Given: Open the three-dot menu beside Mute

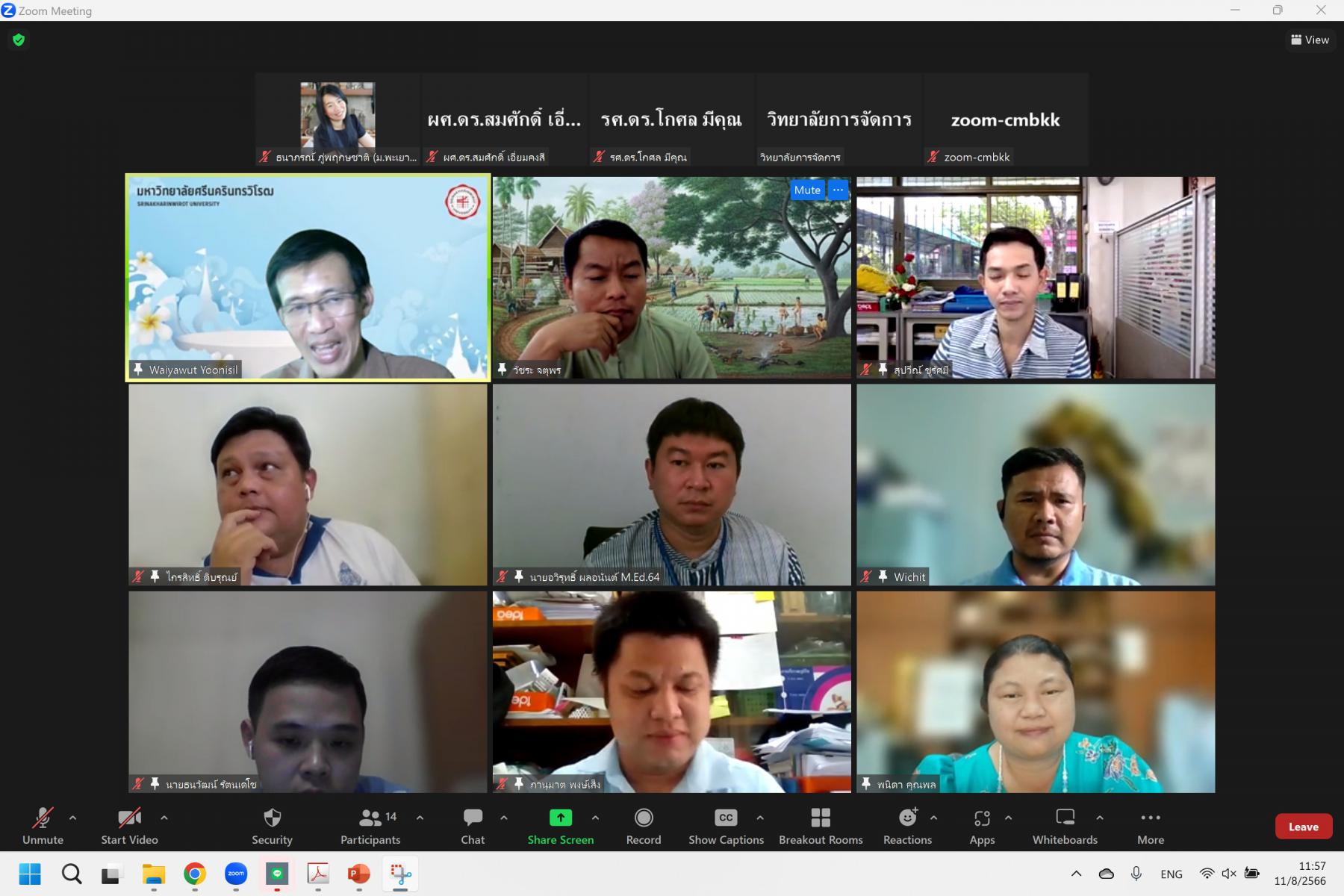Looking at the screenshot, I should pyautogui.click(x=839, y=190).
